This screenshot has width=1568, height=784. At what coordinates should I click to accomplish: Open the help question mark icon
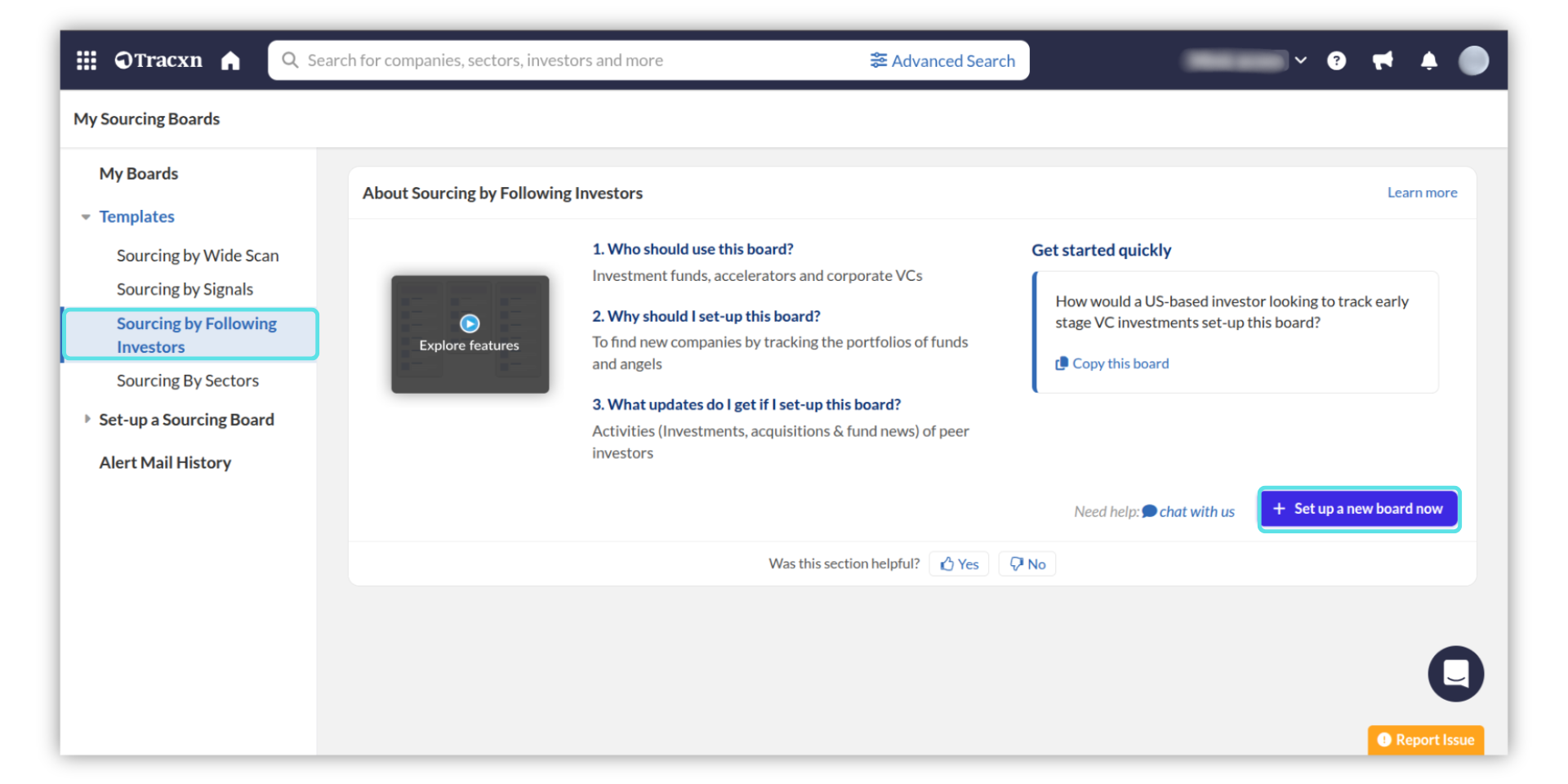(x=1336, y=60)
